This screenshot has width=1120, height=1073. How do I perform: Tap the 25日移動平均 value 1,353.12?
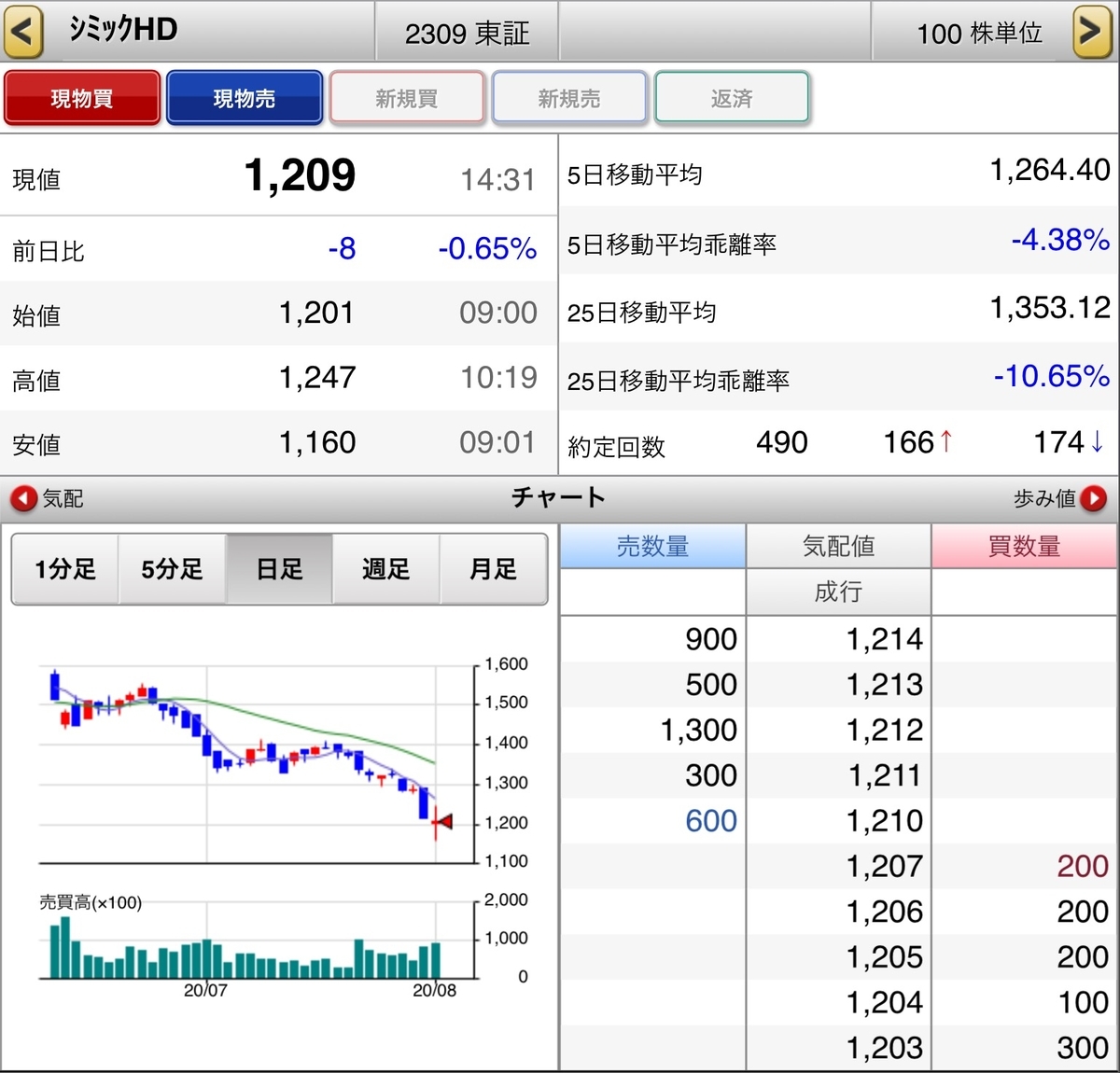[1050, 307]
